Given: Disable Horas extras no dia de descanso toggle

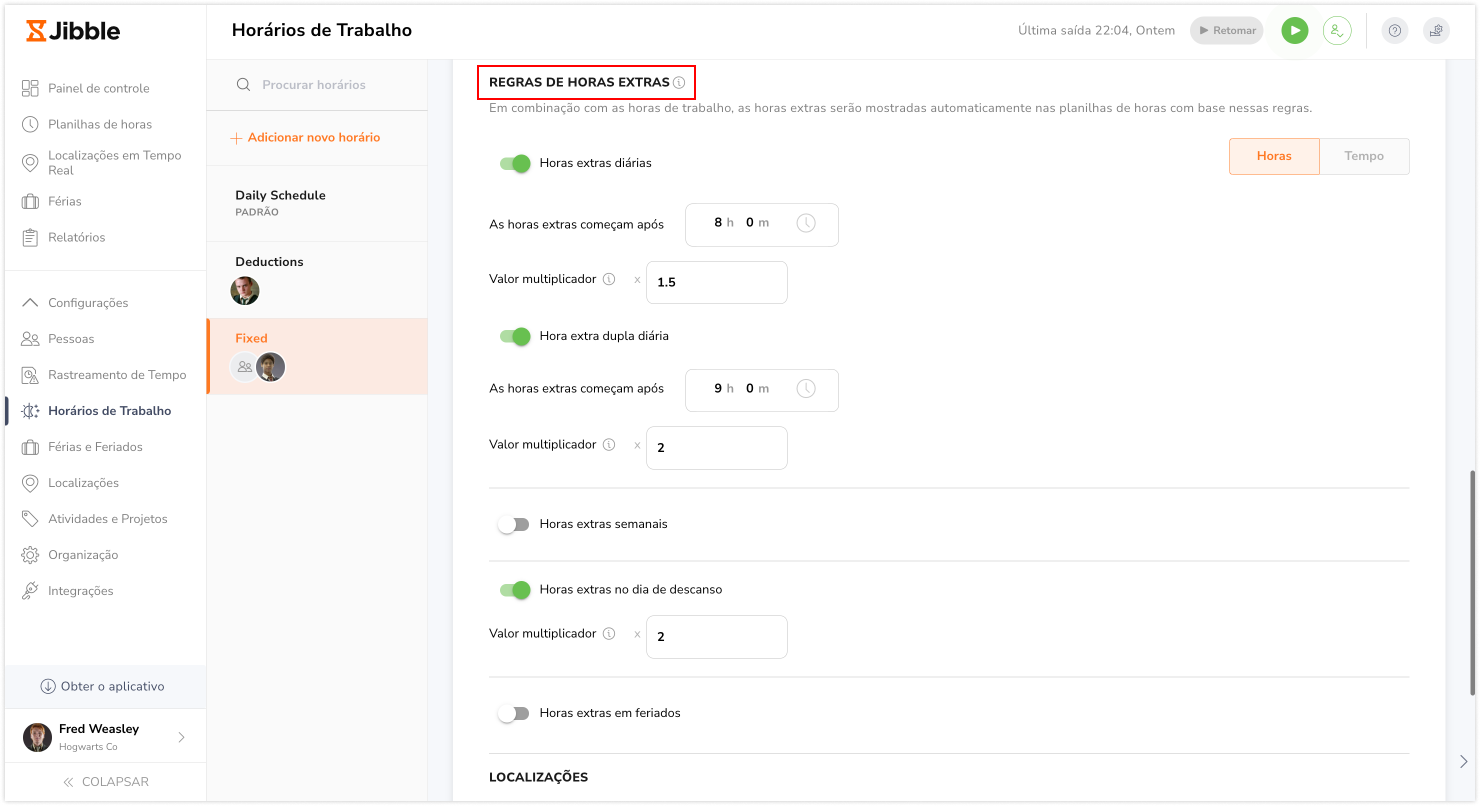Looking at the screenshot, I should coord(515,590).
